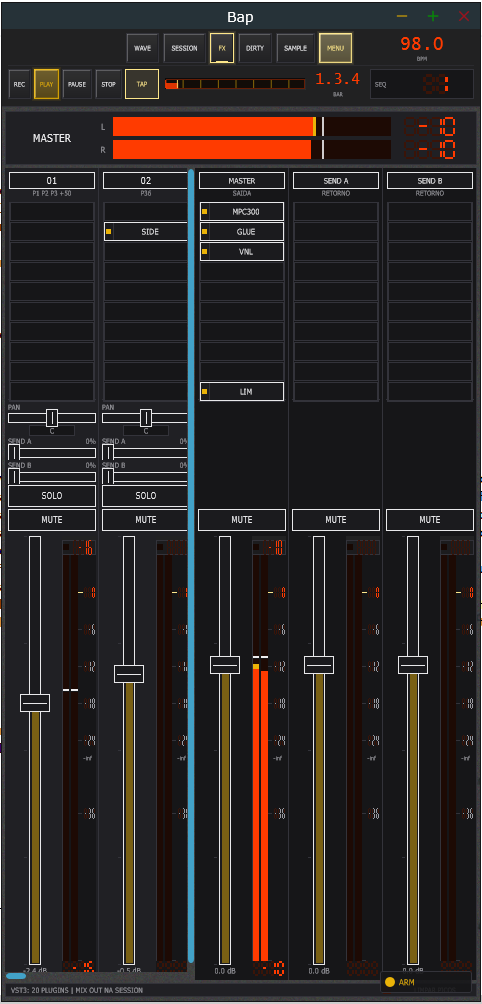
Task: Solo channel 02
Action: click(x=145, y=496)
